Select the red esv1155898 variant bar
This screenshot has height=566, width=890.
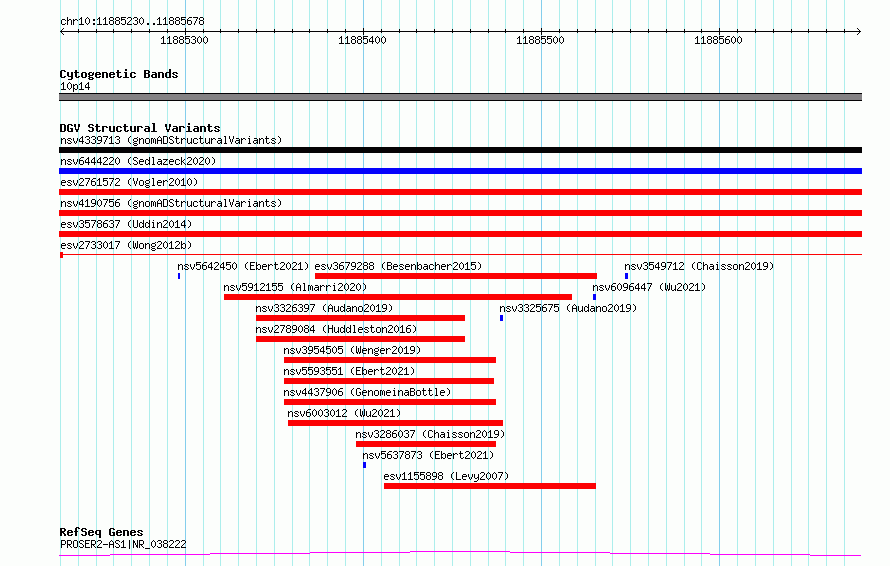[x=490, y=486]
